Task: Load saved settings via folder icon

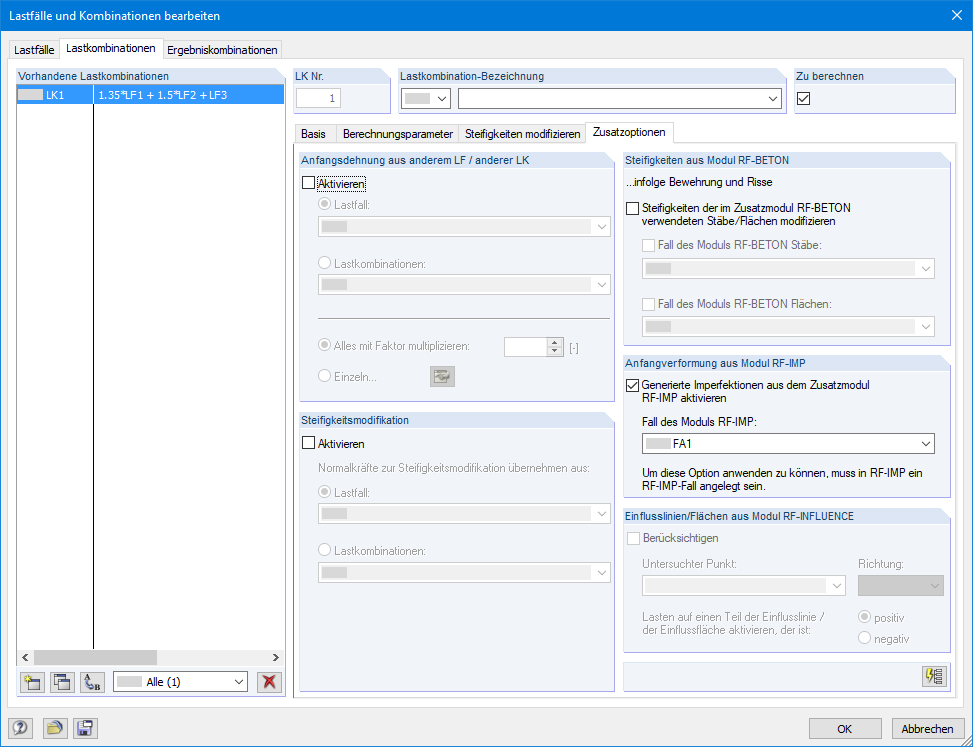Action: pos(55,728)
